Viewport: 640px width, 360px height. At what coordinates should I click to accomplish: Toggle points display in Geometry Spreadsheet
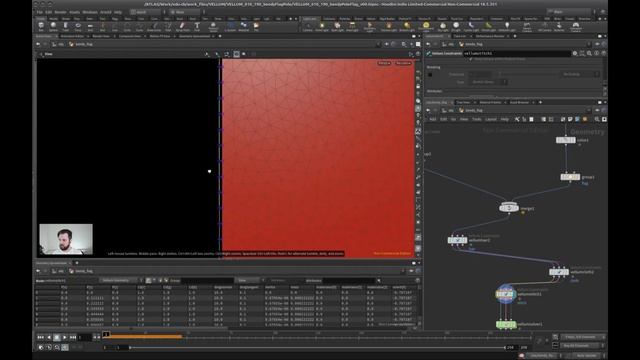click(148, 280)
